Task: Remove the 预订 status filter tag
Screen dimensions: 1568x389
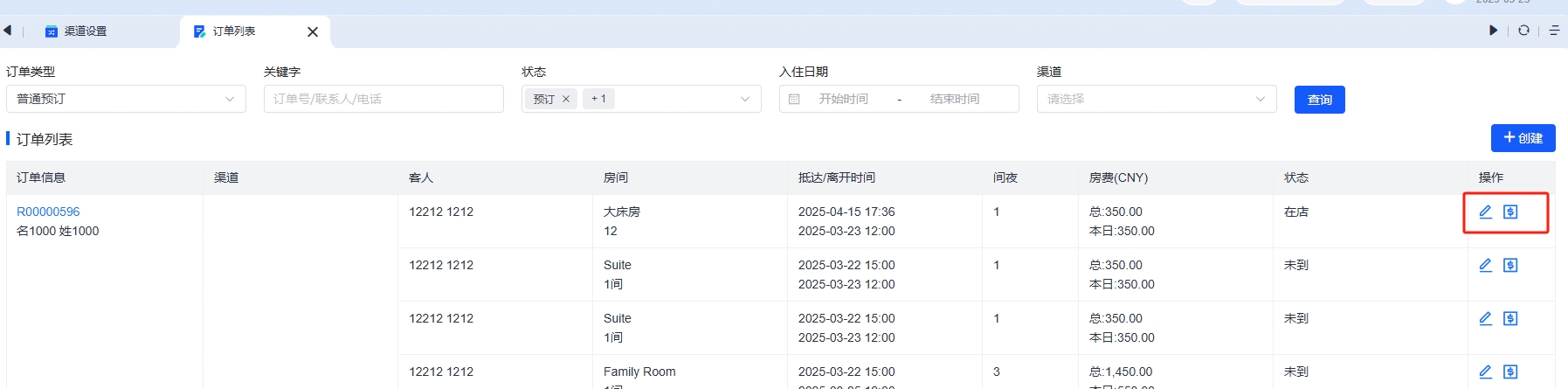Action: [566, 99]
